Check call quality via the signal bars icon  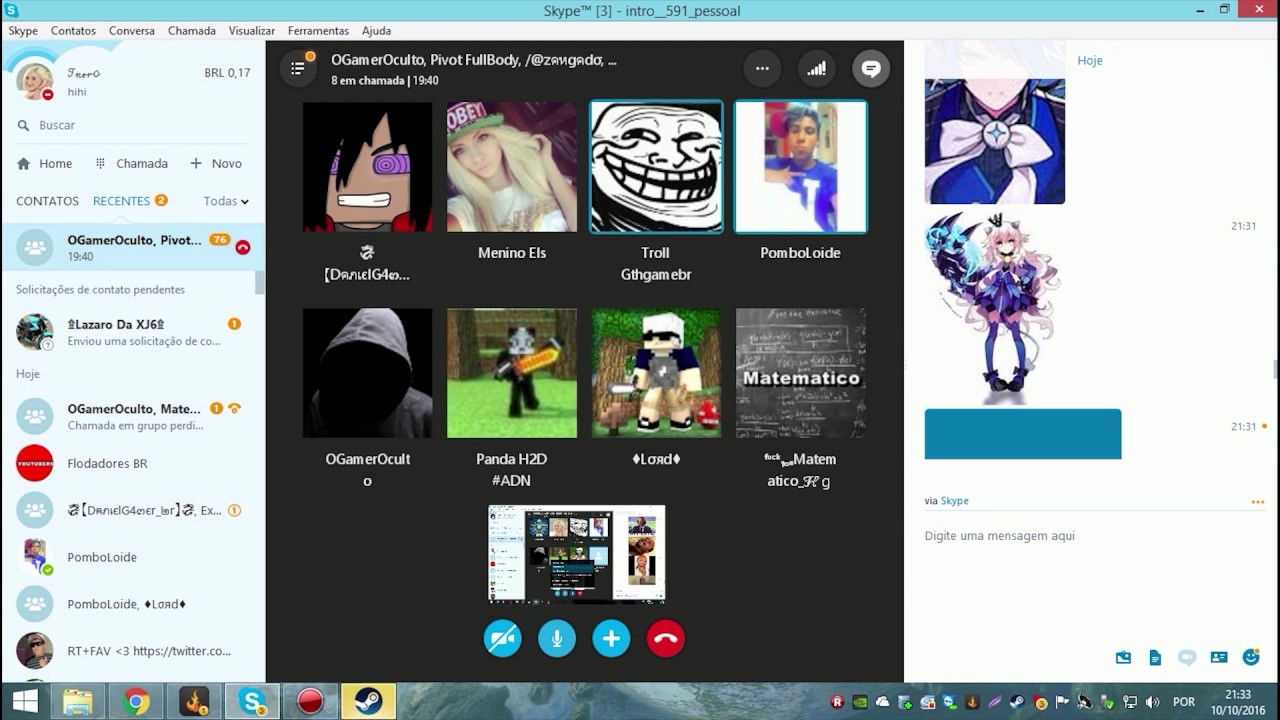[x=817, y=68]
